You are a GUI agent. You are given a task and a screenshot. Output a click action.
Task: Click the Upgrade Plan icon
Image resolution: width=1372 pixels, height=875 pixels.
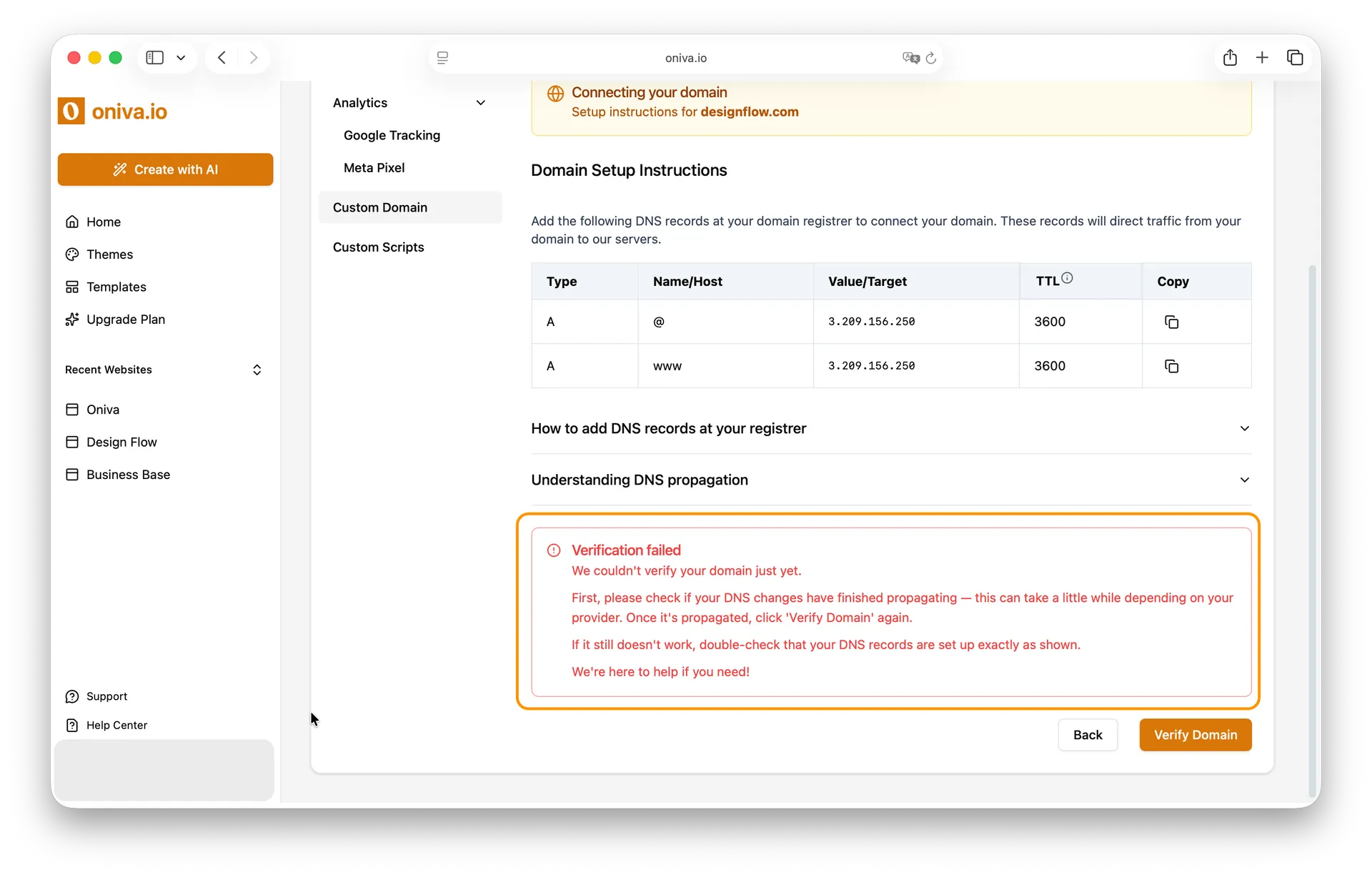point(72,320)
